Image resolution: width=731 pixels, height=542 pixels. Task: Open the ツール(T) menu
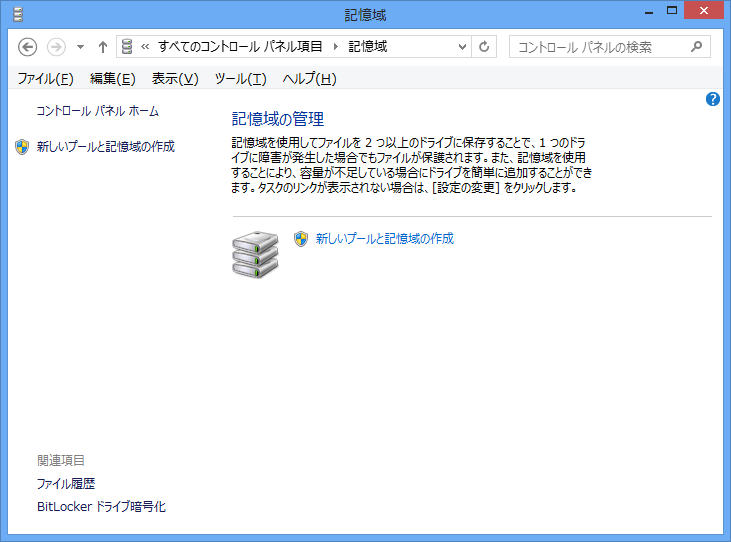(240, 79)
